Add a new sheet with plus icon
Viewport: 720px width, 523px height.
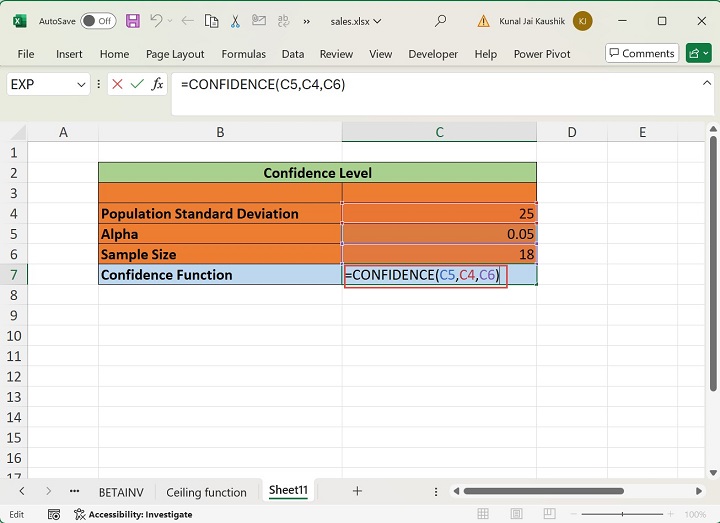pos(357,491)
